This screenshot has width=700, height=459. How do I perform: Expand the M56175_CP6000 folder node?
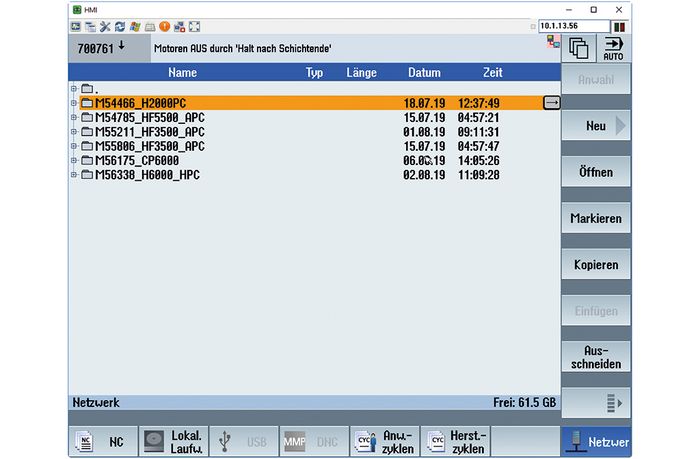coord(74,161)
